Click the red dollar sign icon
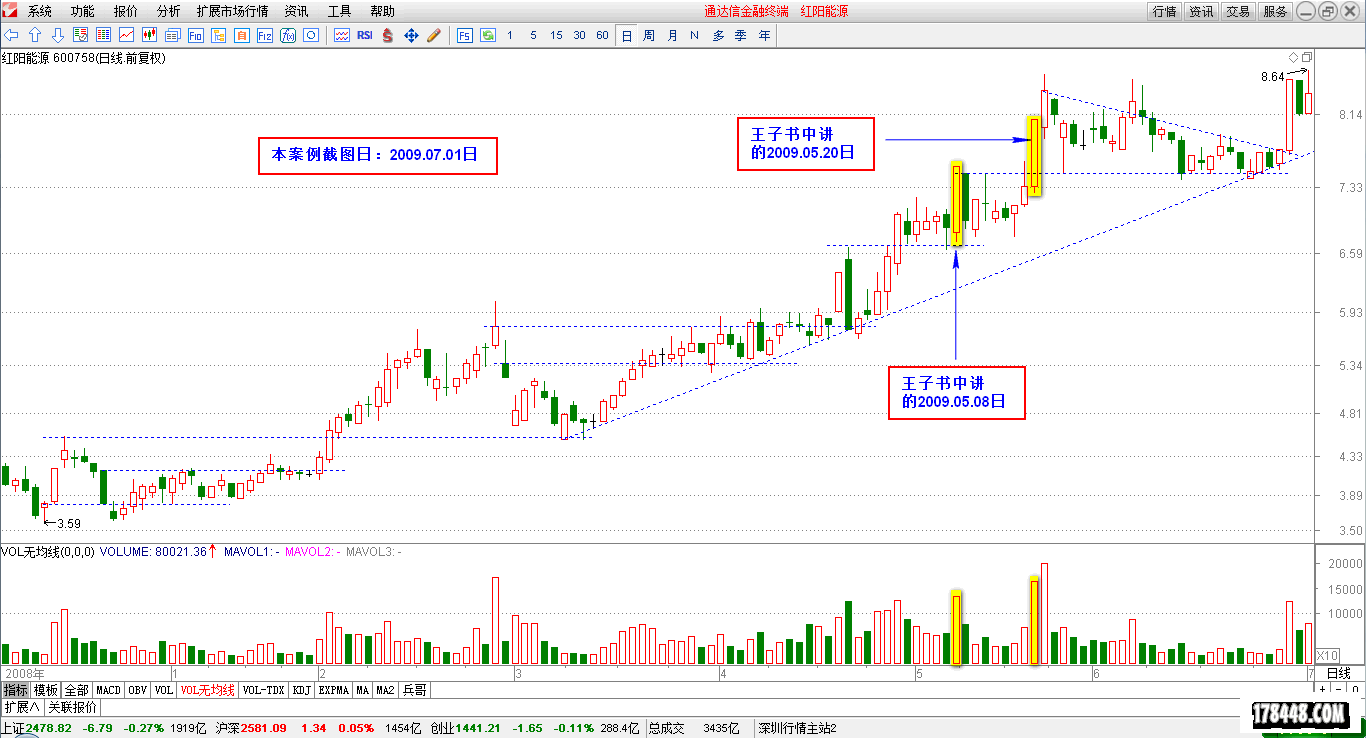Screen dimensions: 1366x738 [388, 35]
